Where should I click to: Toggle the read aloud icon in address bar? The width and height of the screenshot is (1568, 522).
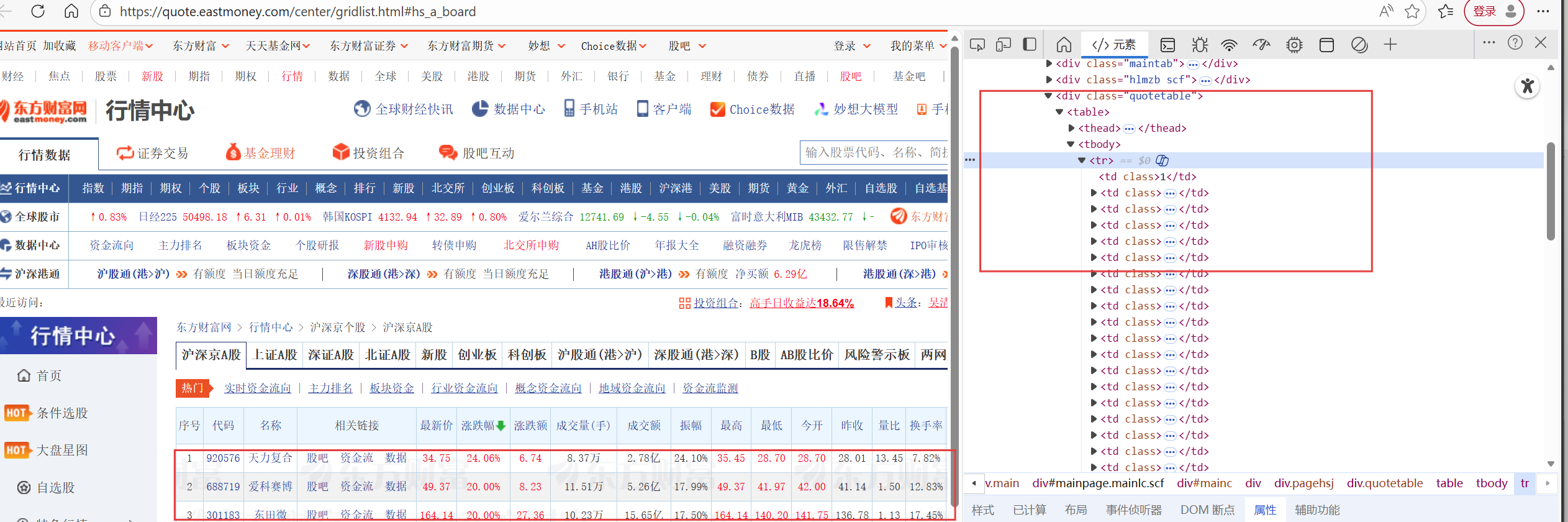coord(1386,11)
